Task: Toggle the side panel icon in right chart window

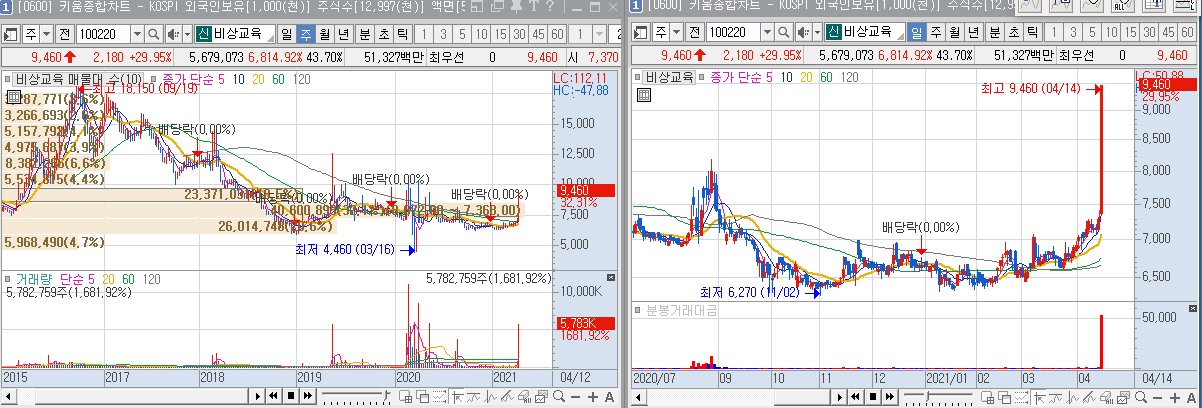Action: click(x=639, y=33)
